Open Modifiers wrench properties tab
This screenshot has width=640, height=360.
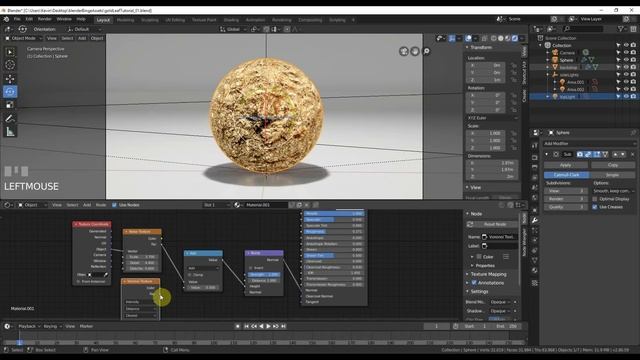click(535, 220)
